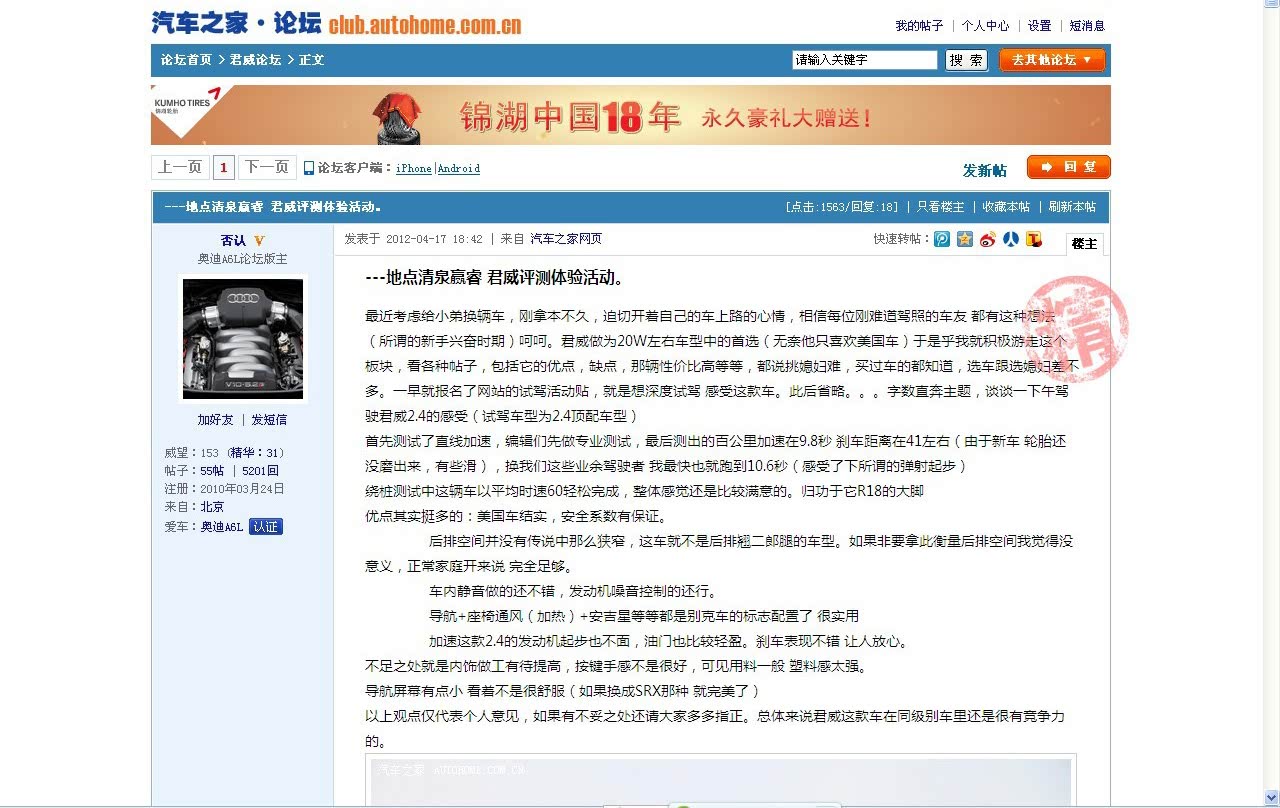The height and width of the screenshot is (808, 1280).
Task: Open the Kumho Tires banner ad
Action: click(631, 115)
